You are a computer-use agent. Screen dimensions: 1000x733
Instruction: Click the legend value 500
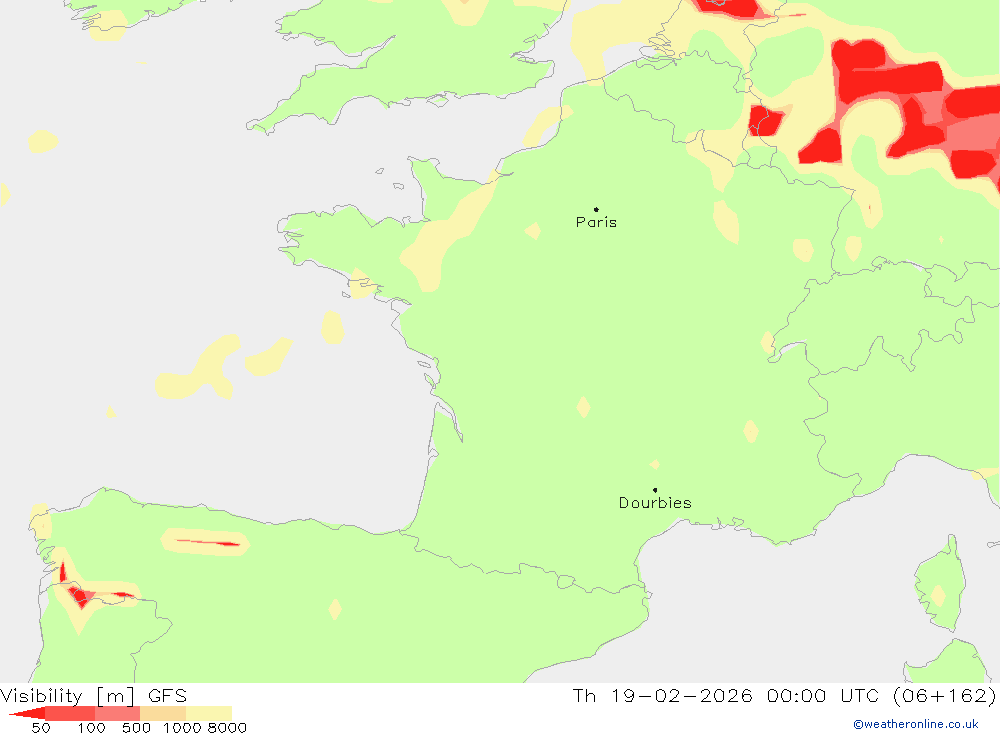pos(136,728)
